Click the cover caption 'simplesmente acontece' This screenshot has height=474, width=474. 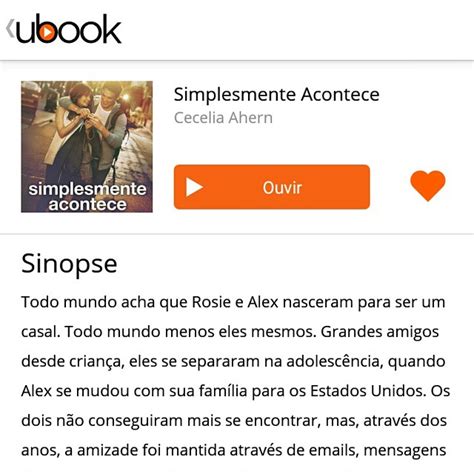click(x=87, y=196)
